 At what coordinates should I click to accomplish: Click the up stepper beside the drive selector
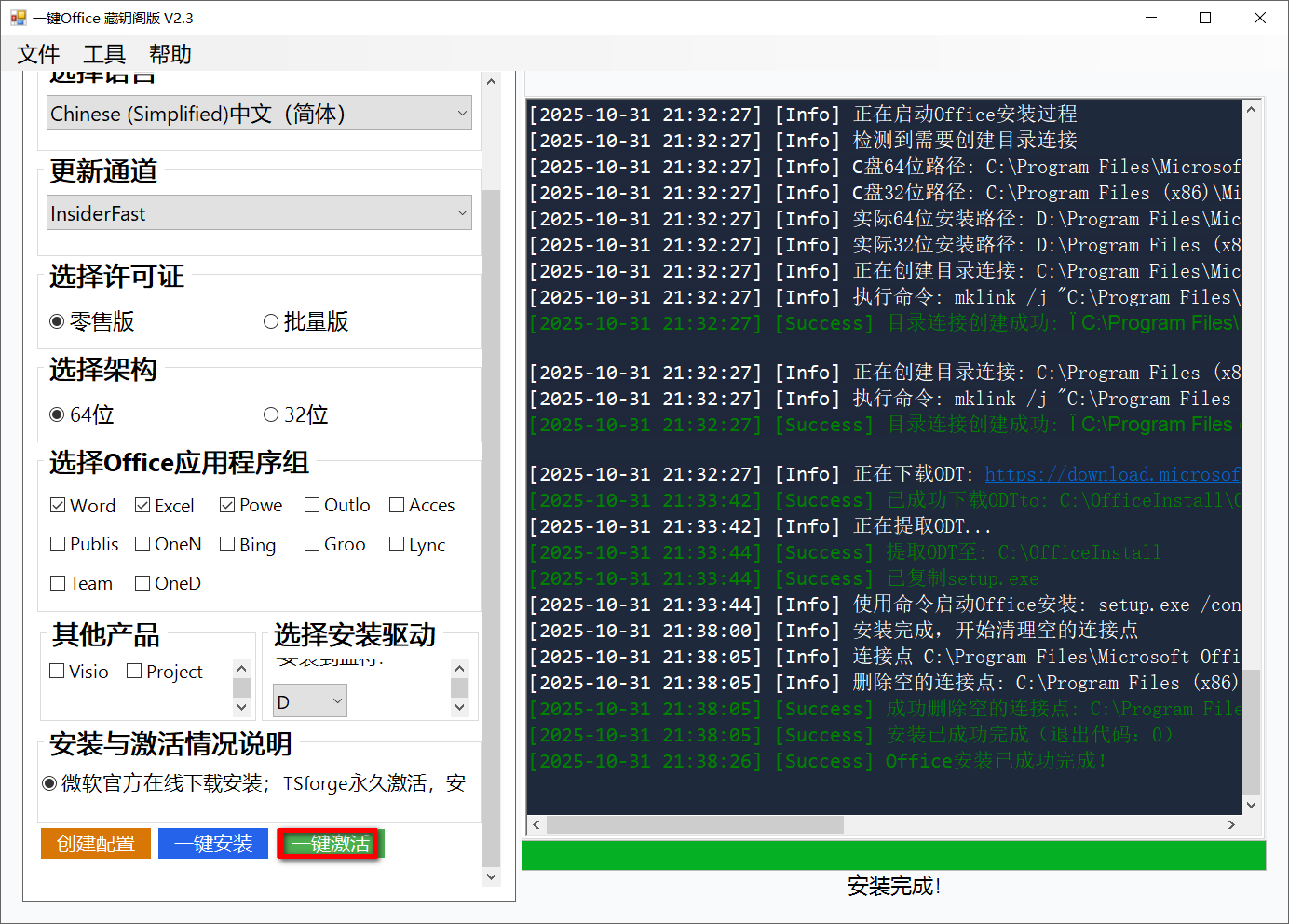[x=459, y=667]
